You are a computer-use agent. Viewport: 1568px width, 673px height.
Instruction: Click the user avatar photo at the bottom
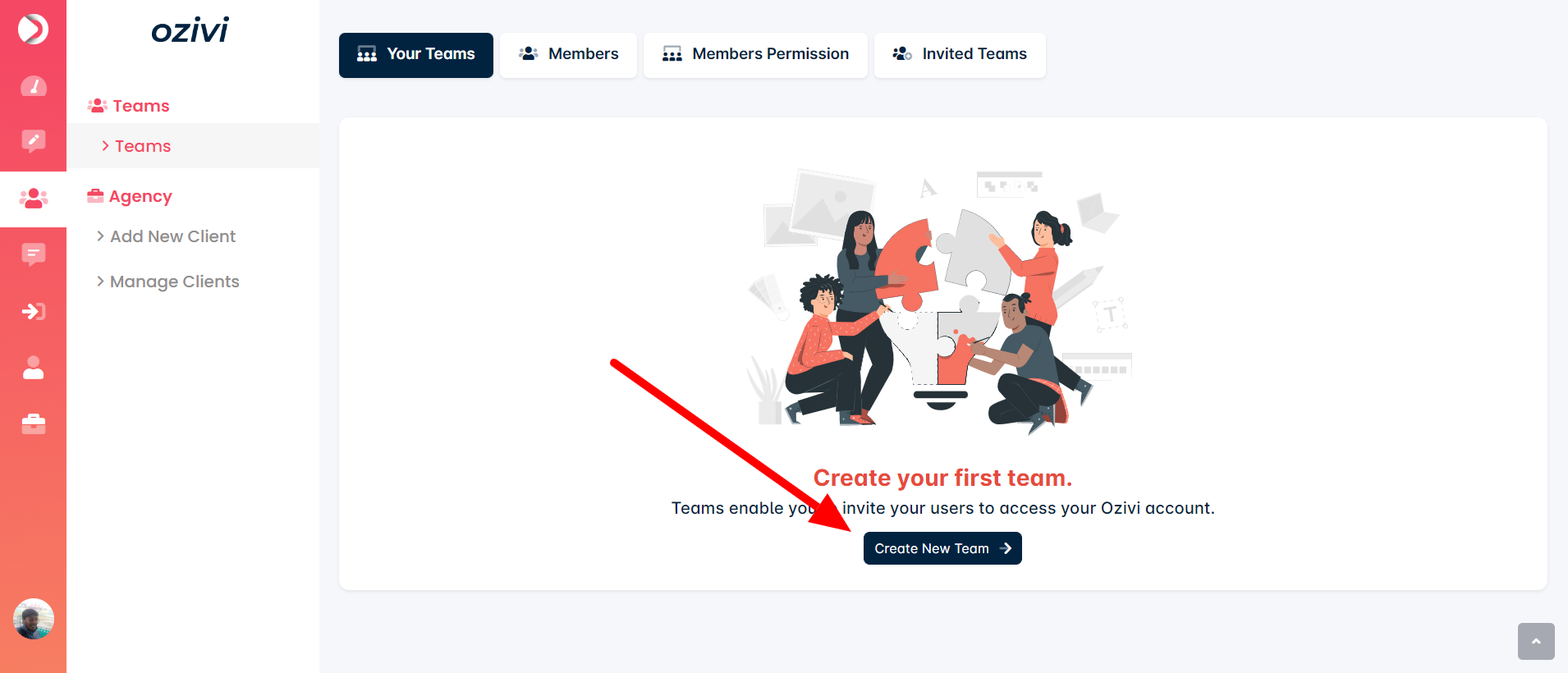tap(33, 619)
